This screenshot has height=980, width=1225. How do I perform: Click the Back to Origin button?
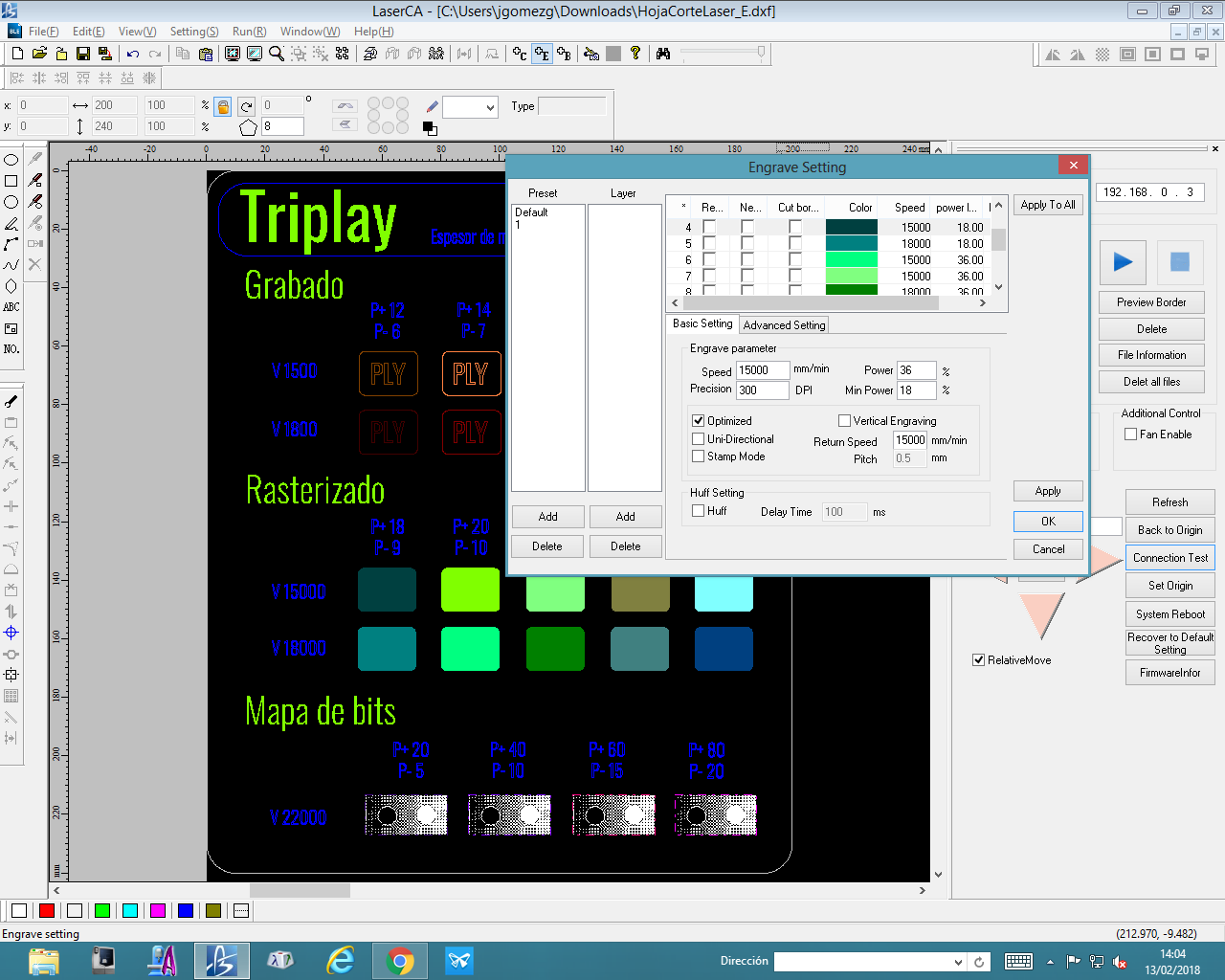pyautogui.click(x=1170, y=530)
